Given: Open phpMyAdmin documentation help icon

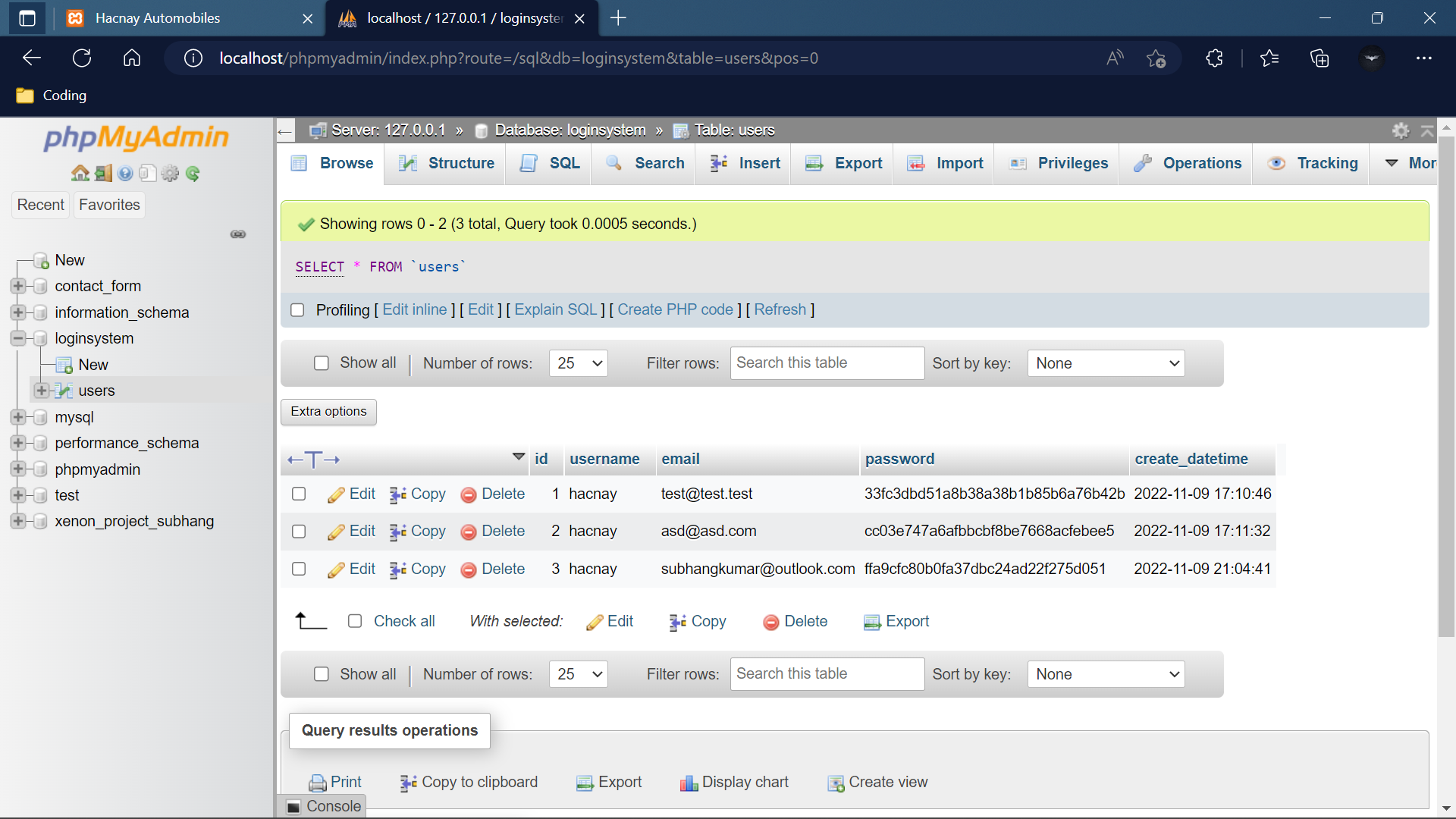Looking at the screenshot, I should click(x=125, y=174).
